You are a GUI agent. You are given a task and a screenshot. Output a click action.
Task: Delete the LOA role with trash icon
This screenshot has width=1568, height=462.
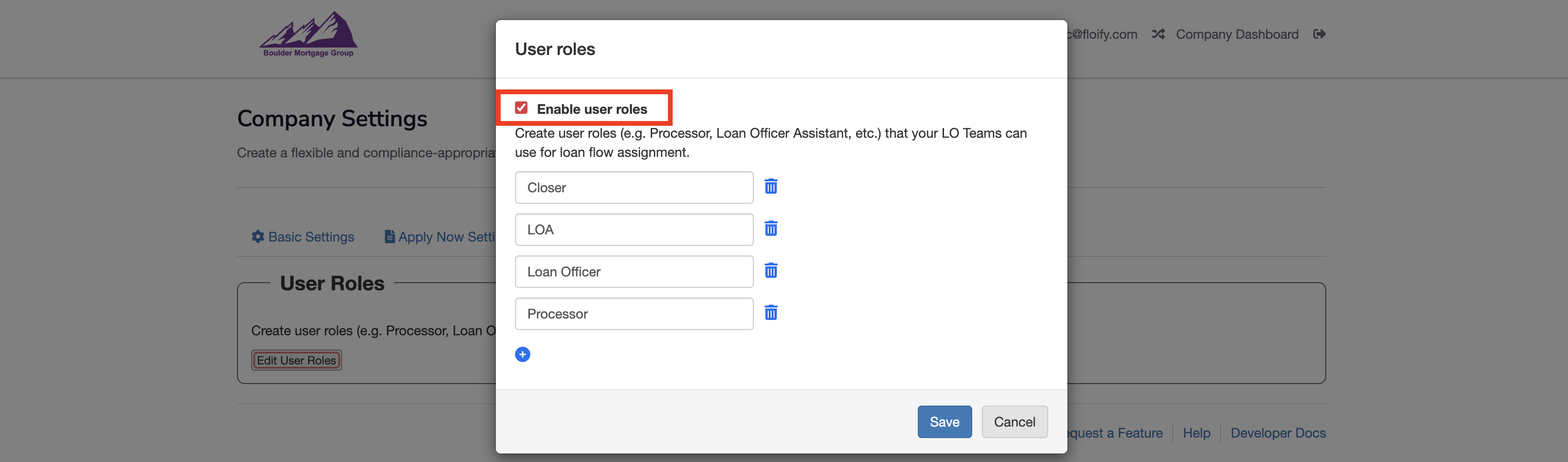coord(771,229)
